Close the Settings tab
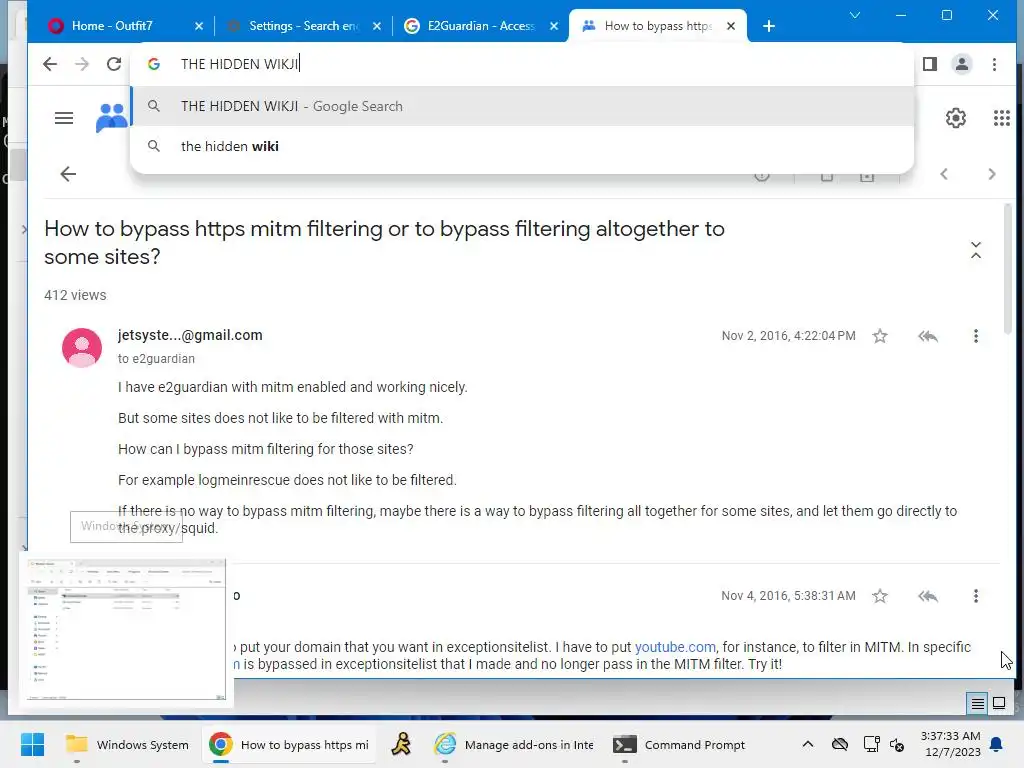 [x=377, y=26]
